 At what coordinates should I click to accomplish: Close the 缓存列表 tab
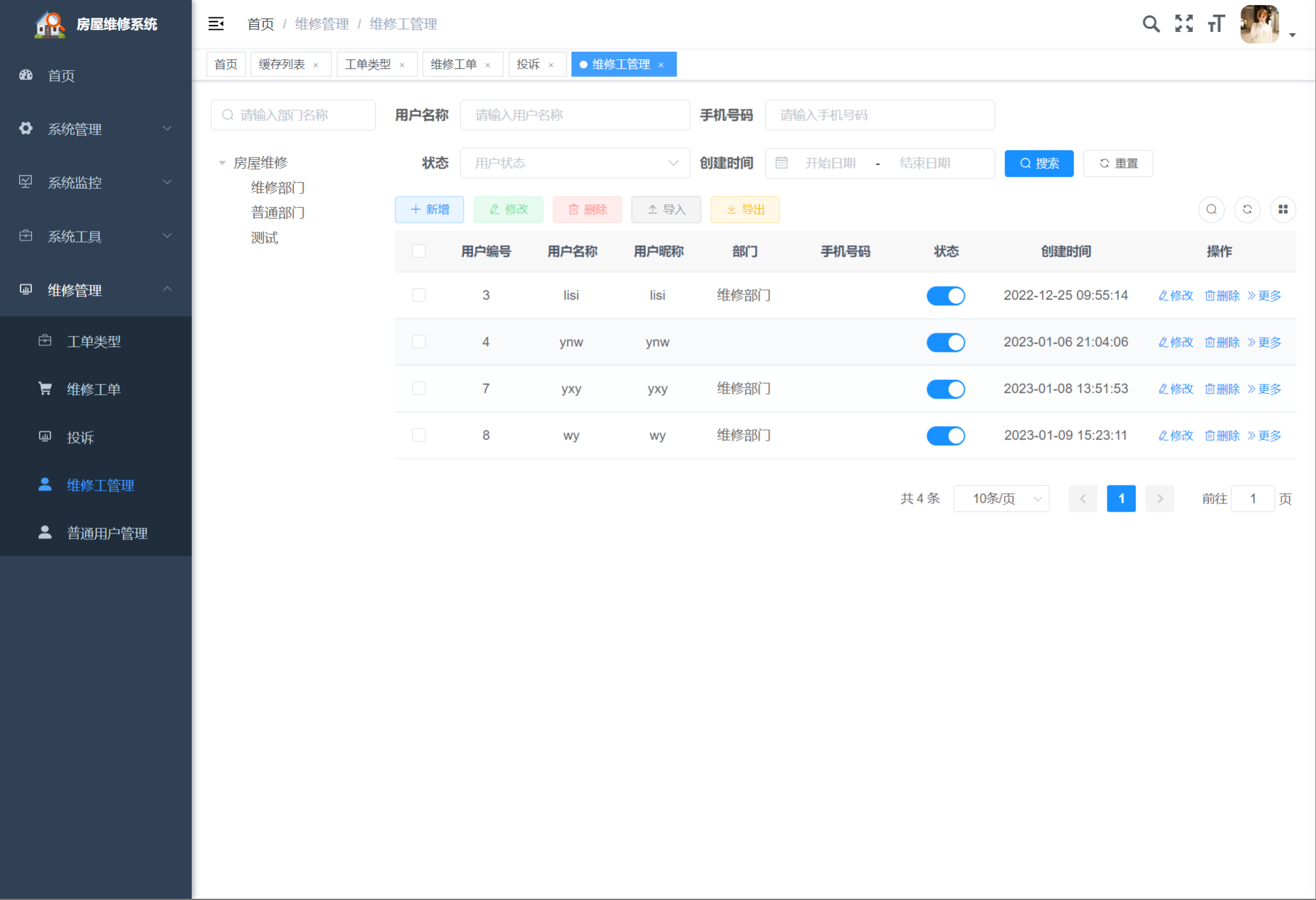tap(316, 65)
